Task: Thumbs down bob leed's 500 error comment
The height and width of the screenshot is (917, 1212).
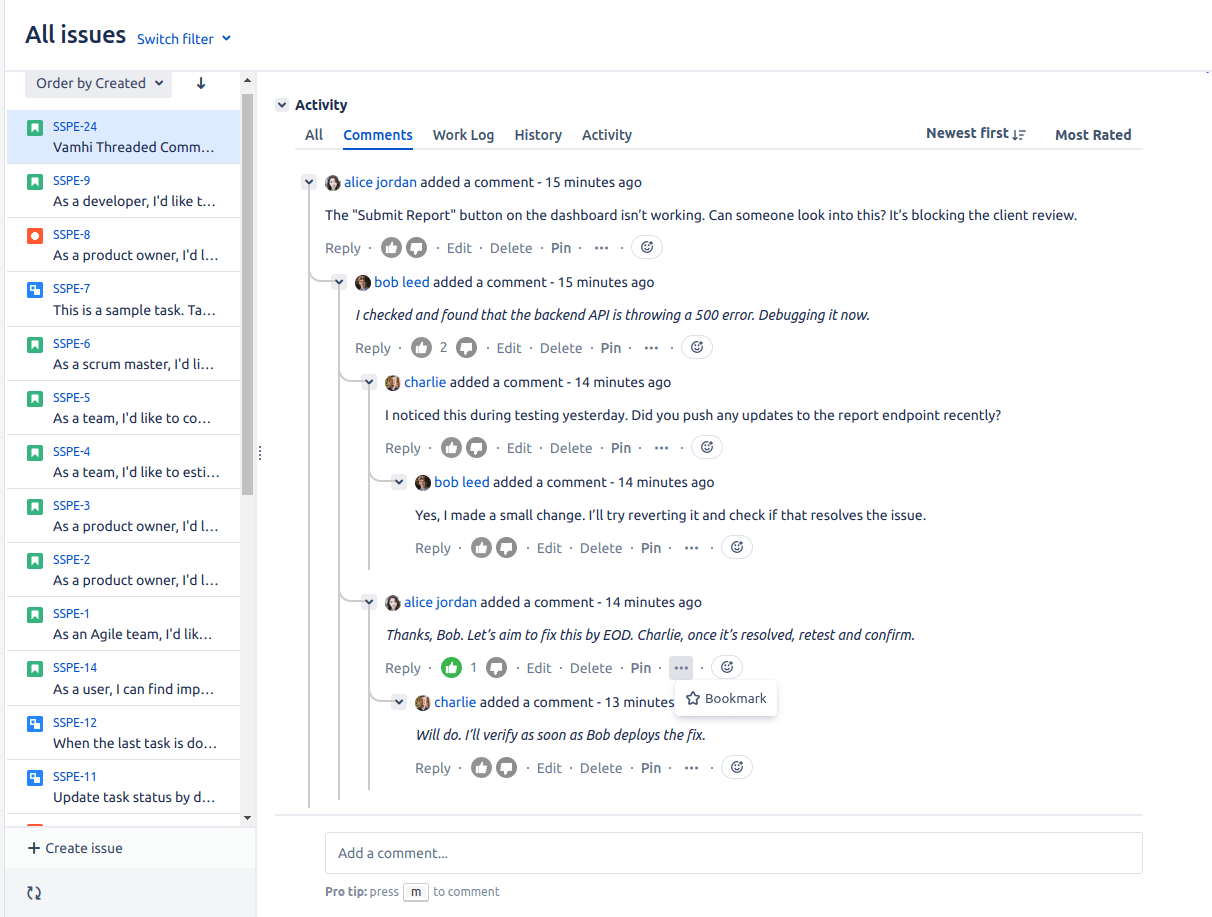Action: coord(467,348)
